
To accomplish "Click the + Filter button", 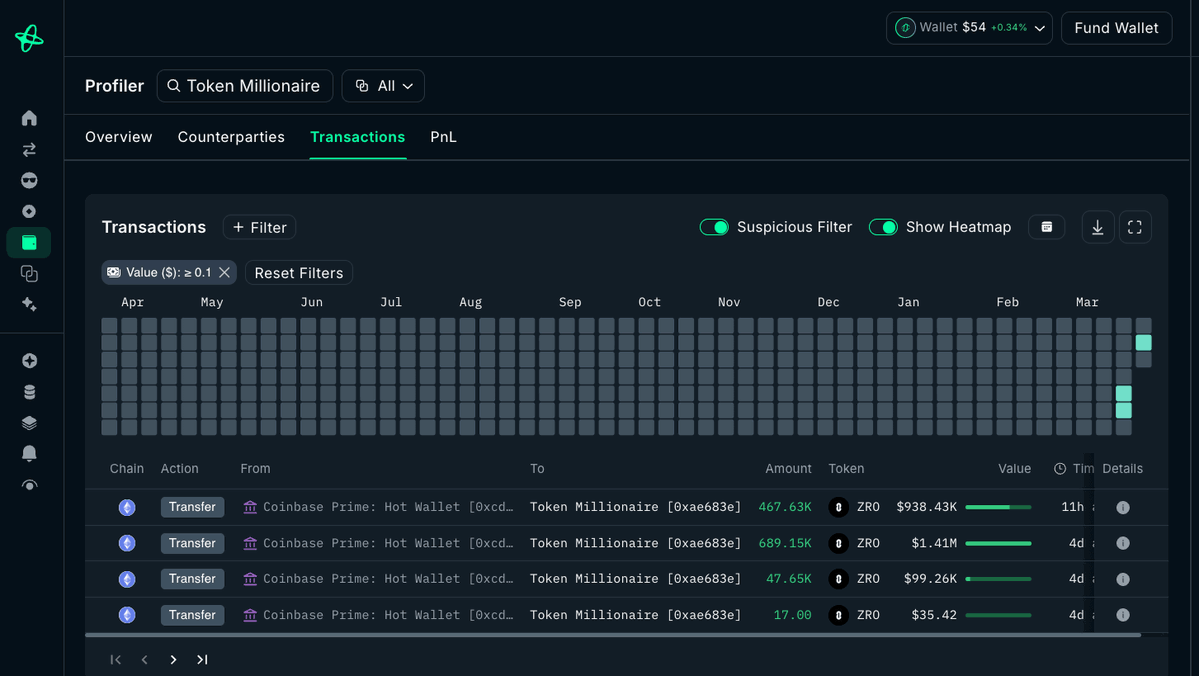I will (x=259, y=227).
